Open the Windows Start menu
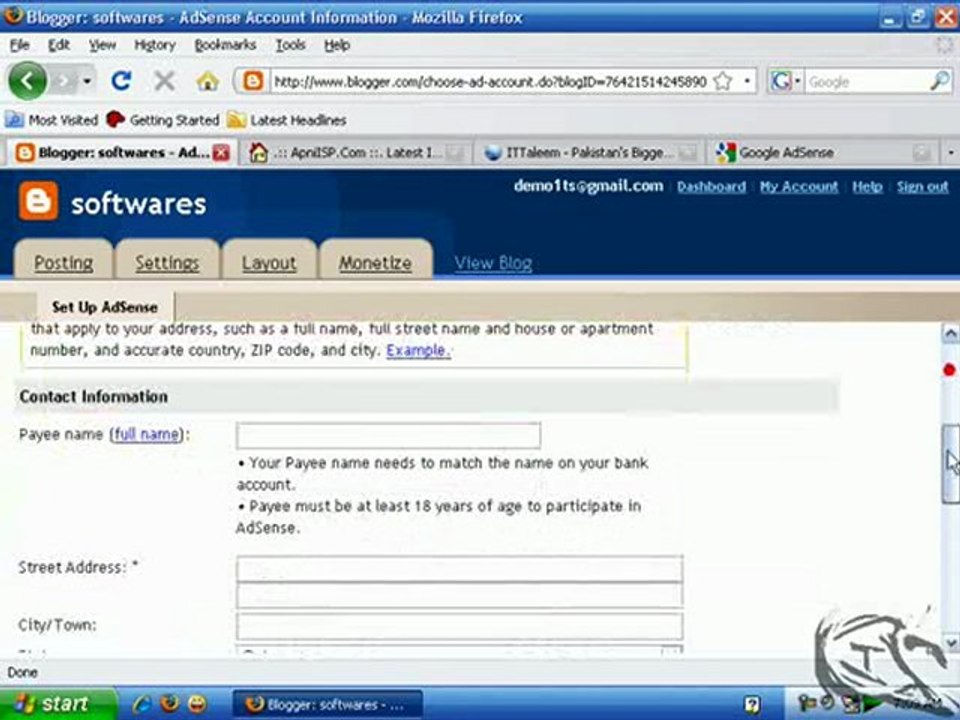The height and width of the screenshot is (720, 960). tap(59, 704)
